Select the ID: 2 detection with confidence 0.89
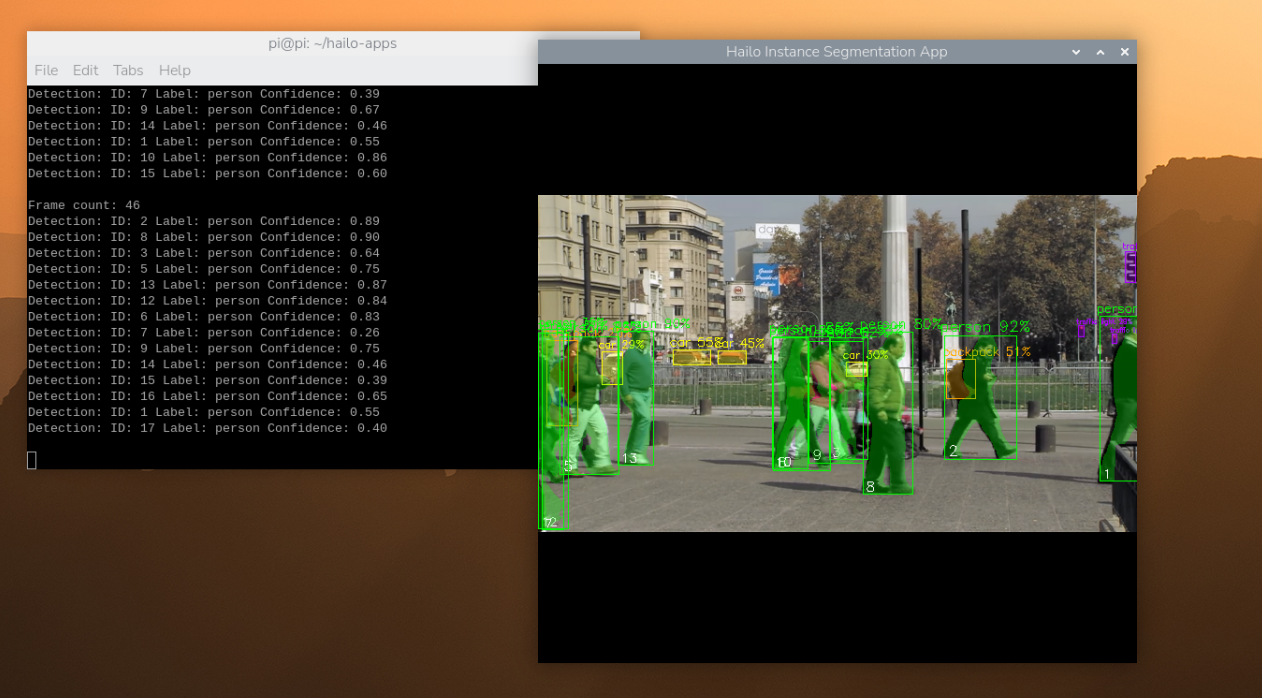The height and width of the screenshot is (698, 1262). (x=204, y=221)
